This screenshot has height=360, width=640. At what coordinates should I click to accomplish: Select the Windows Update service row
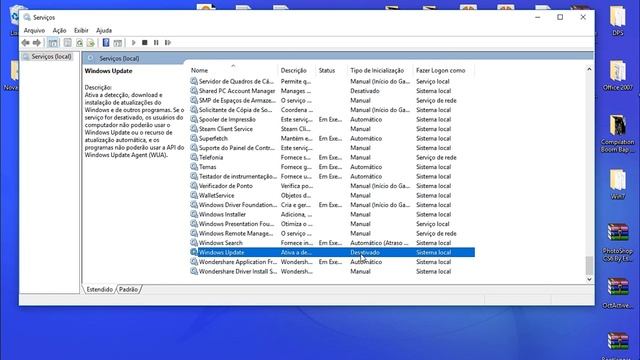point(332,252)
